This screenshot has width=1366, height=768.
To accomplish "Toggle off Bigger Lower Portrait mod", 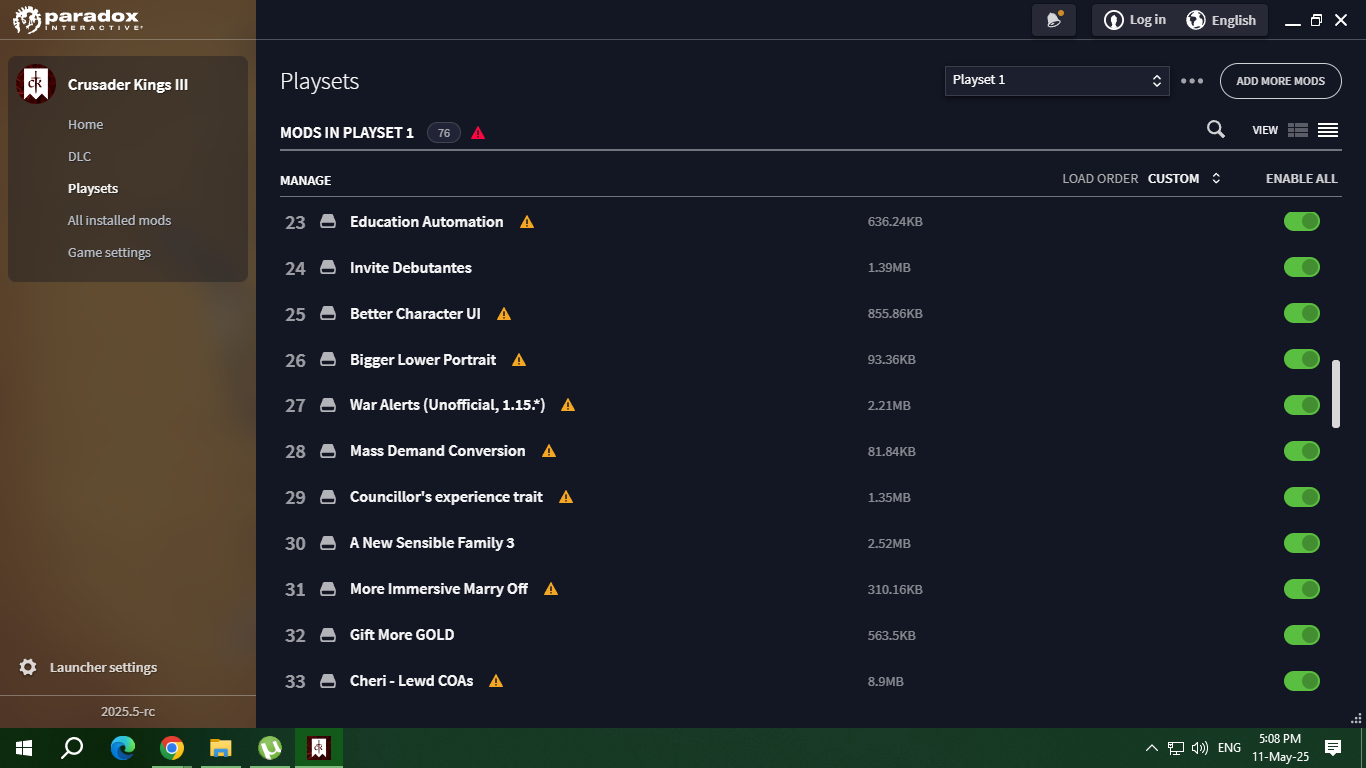I will pos(1302,359).
